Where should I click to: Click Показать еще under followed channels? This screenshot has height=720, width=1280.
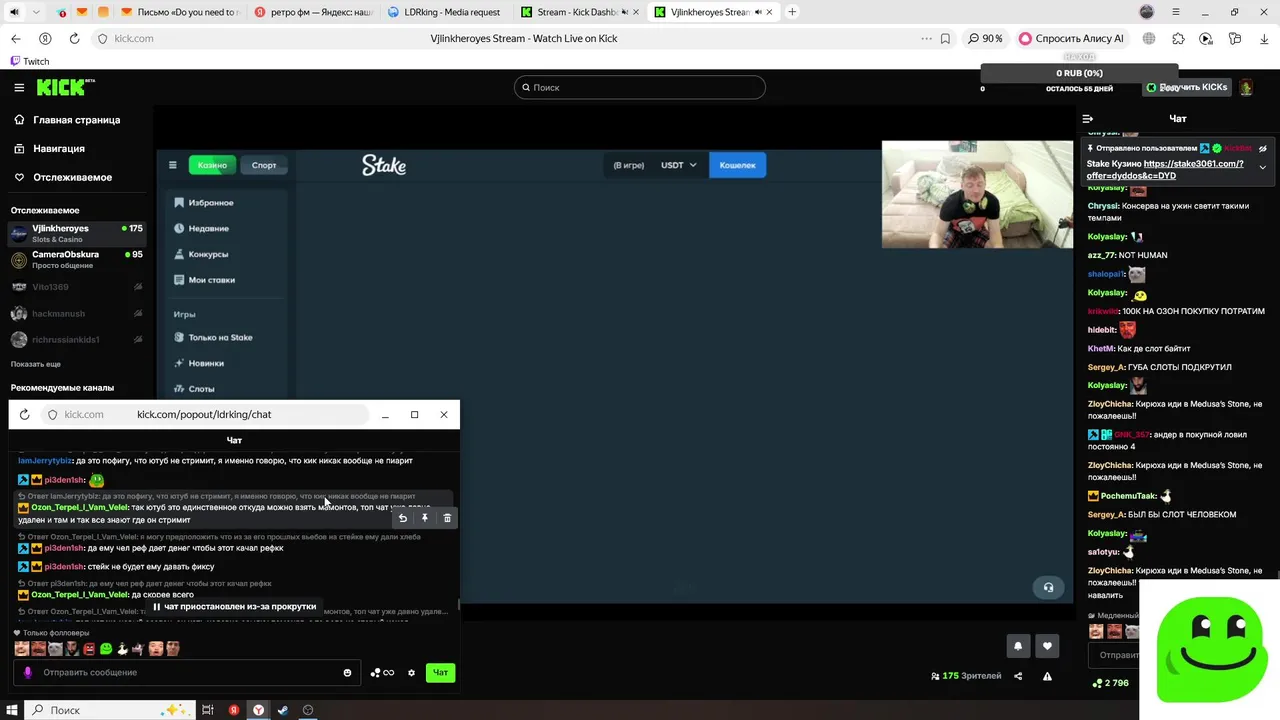(x=36, y=364)
